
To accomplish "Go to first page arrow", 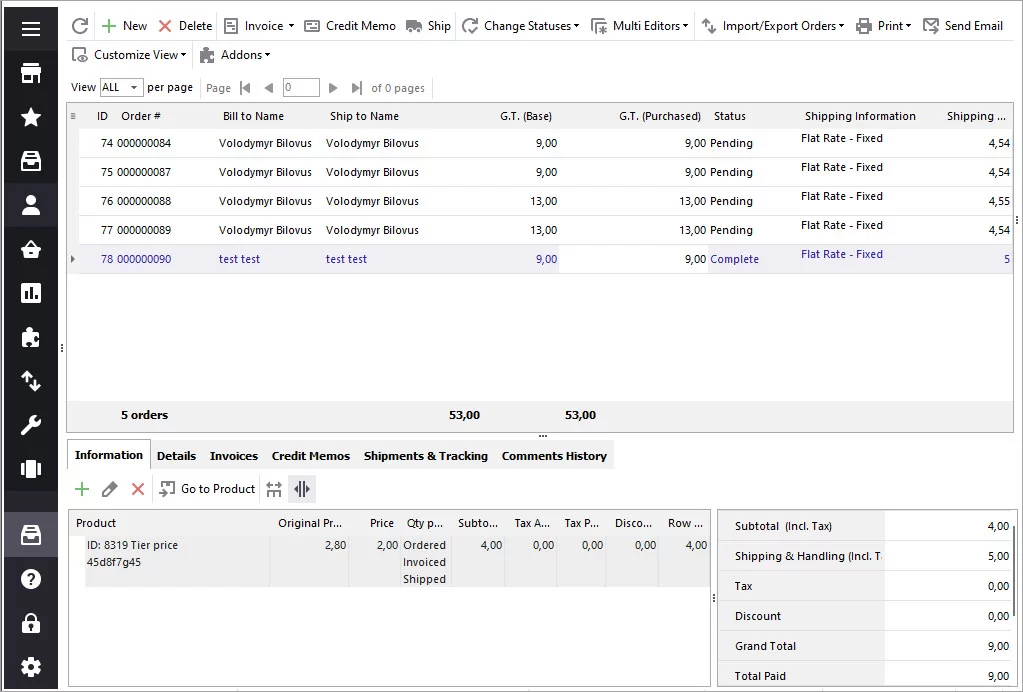I will 245,88.
